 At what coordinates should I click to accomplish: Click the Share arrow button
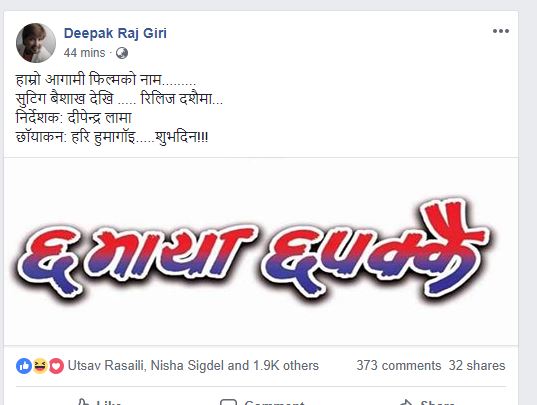click(427, 402)
